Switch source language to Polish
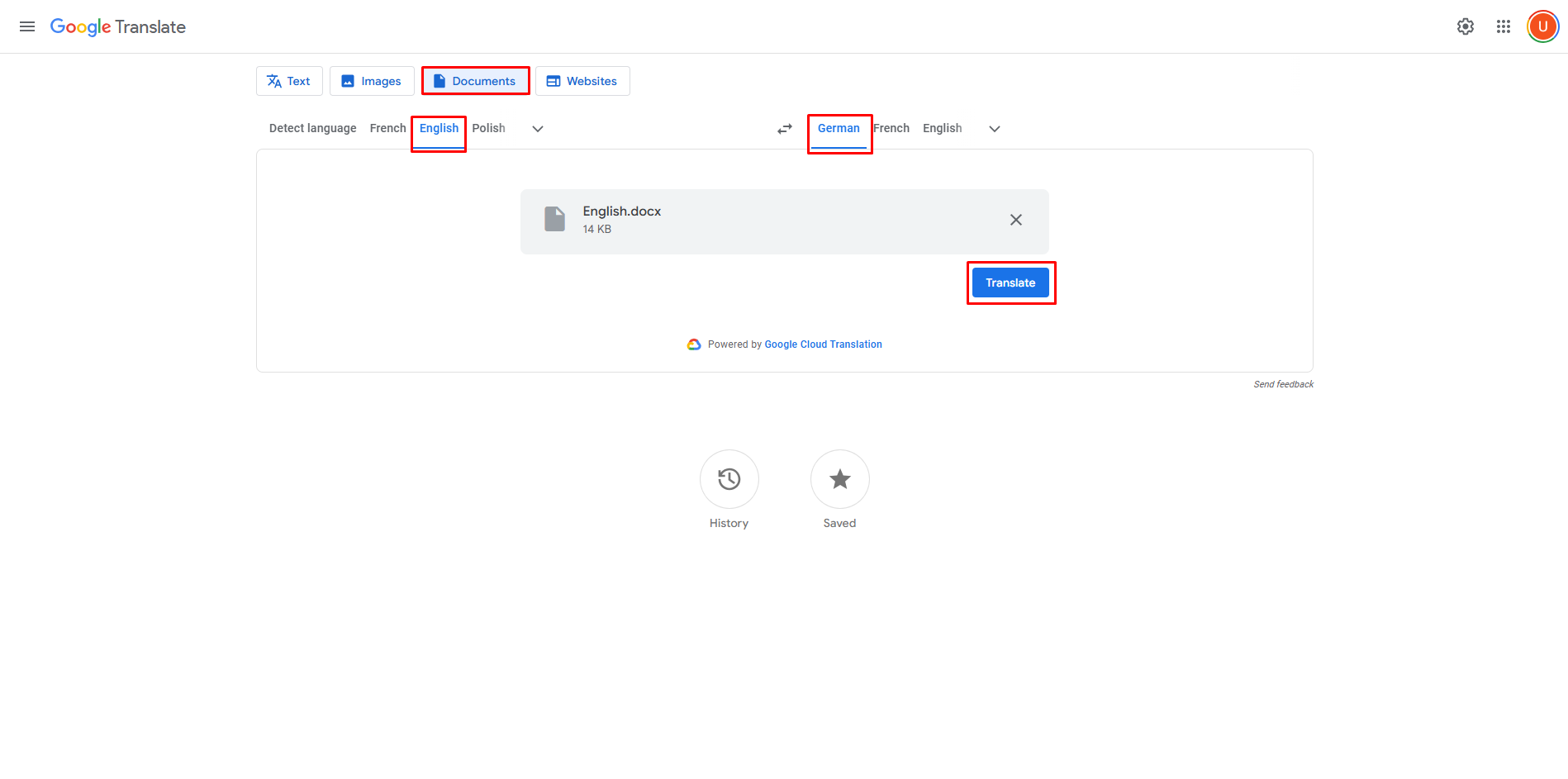The height and width of the screenshot is (779, 1568). point(488,128)
